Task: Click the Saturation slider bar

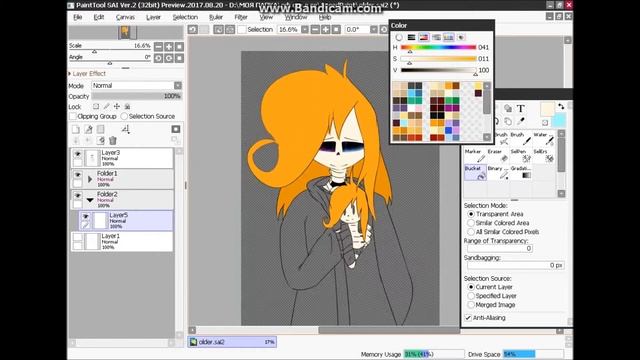Action: (x=438, y=59)
